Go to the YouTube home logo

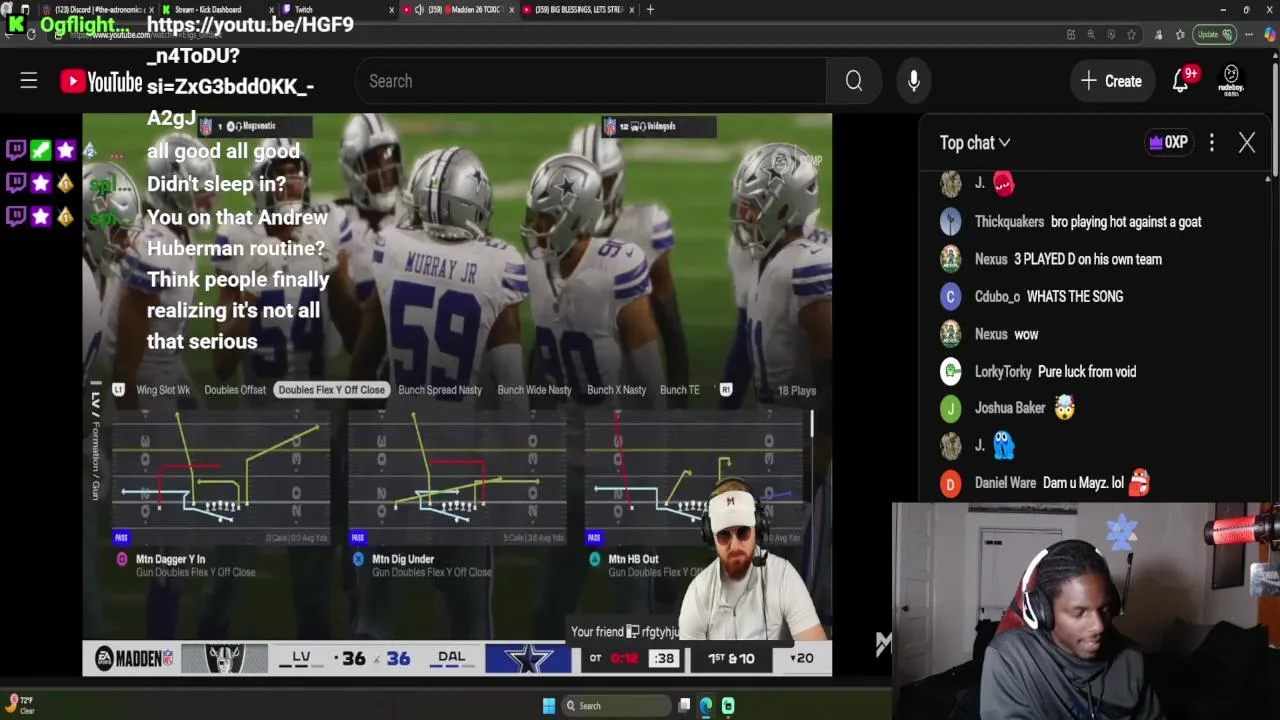(101, 81)
